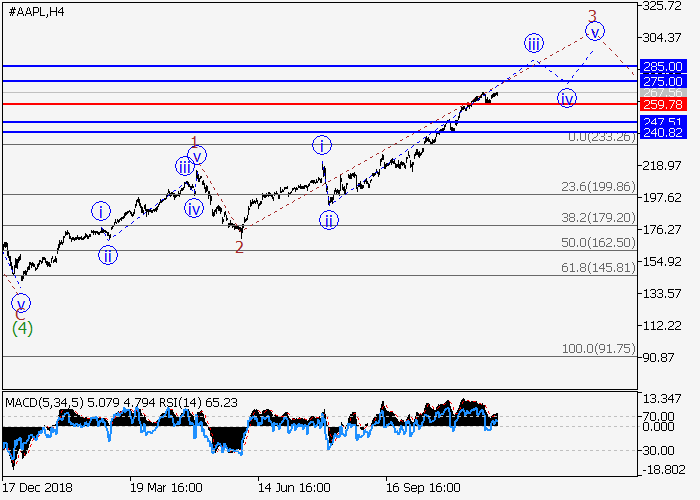
Task: Click the 90.87 price axis value
Action: pyautogui.click(x=658, y=358)
